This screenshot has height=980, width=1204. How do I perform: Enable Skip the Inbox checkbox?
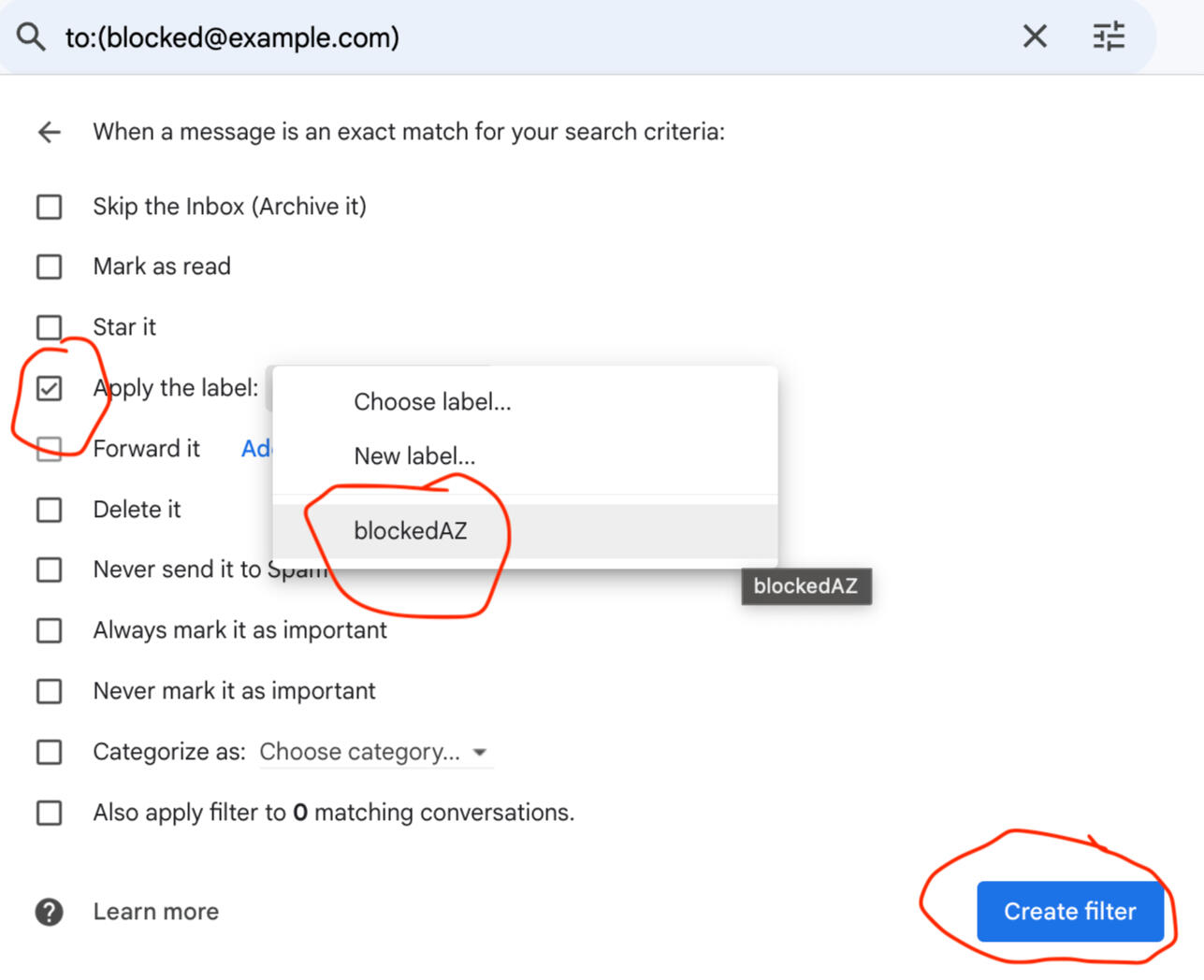[49, 207]
